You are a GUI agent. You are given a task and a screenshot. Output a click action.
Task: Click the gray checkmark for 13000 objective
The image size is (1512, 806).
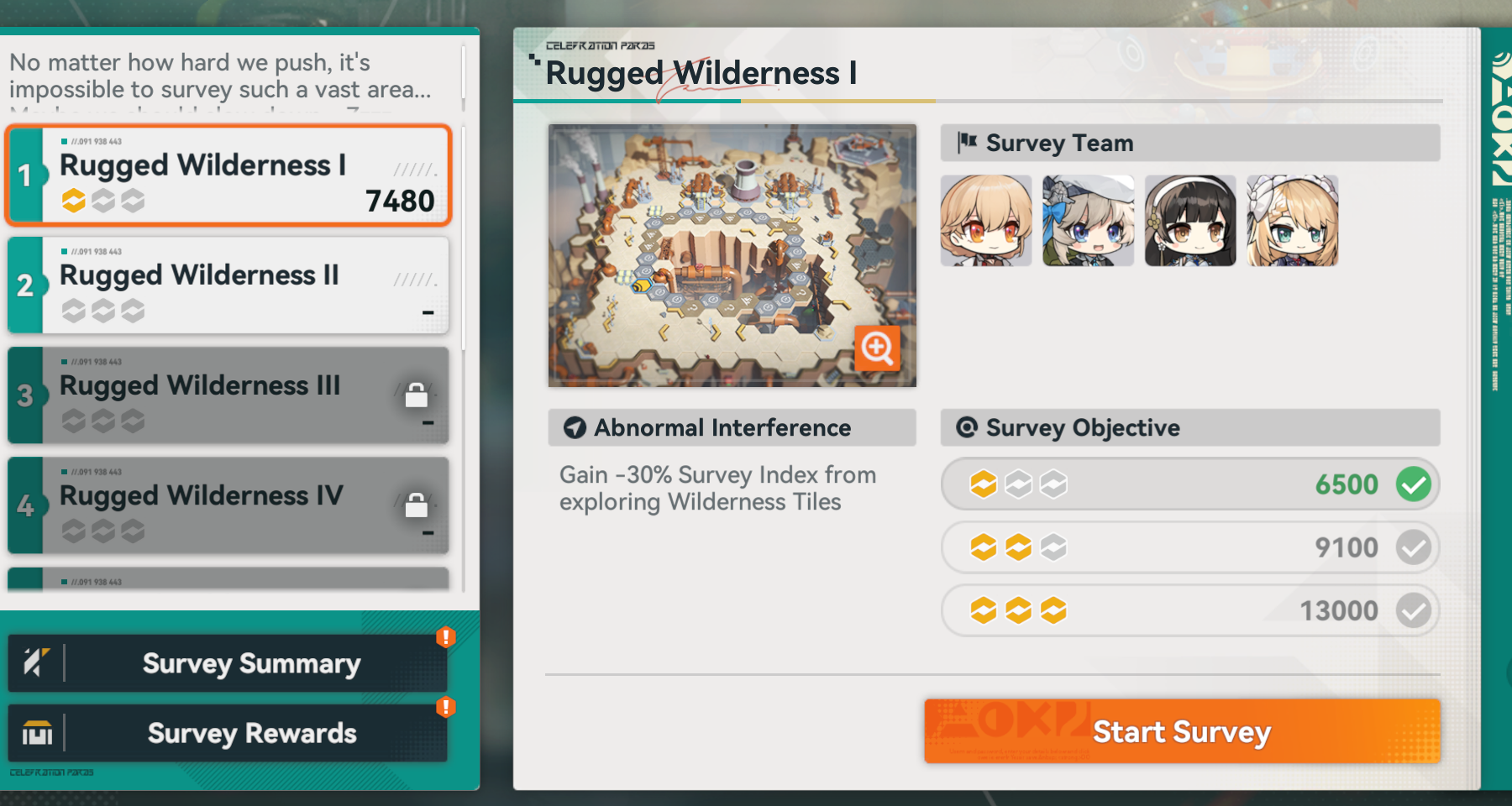[x=1414, y=610]
